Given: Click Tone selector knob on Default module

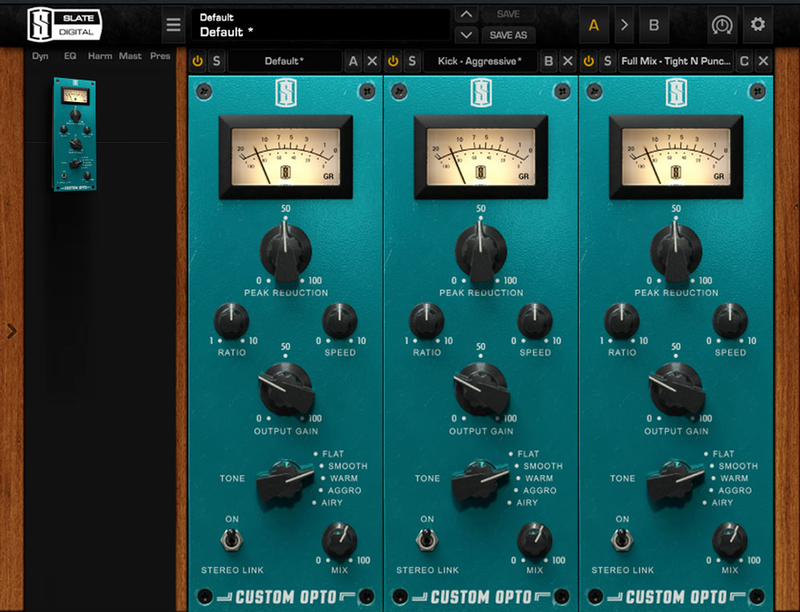Looking at the screenshot, I should (284, 481).
